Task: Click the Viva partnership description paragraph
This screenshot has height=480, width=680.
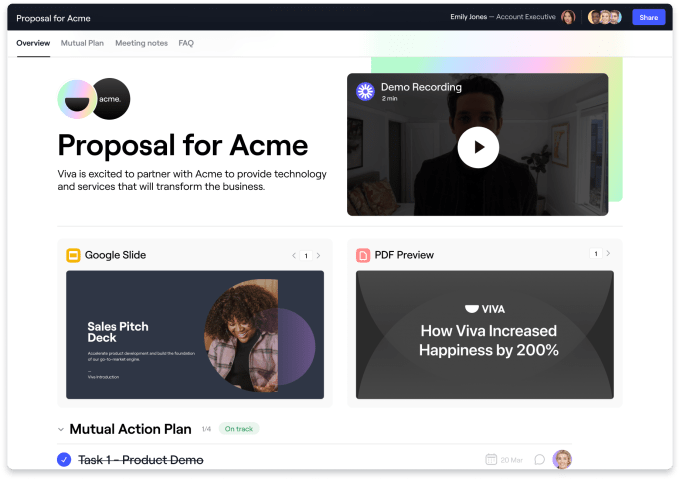Action: point(192,180)
